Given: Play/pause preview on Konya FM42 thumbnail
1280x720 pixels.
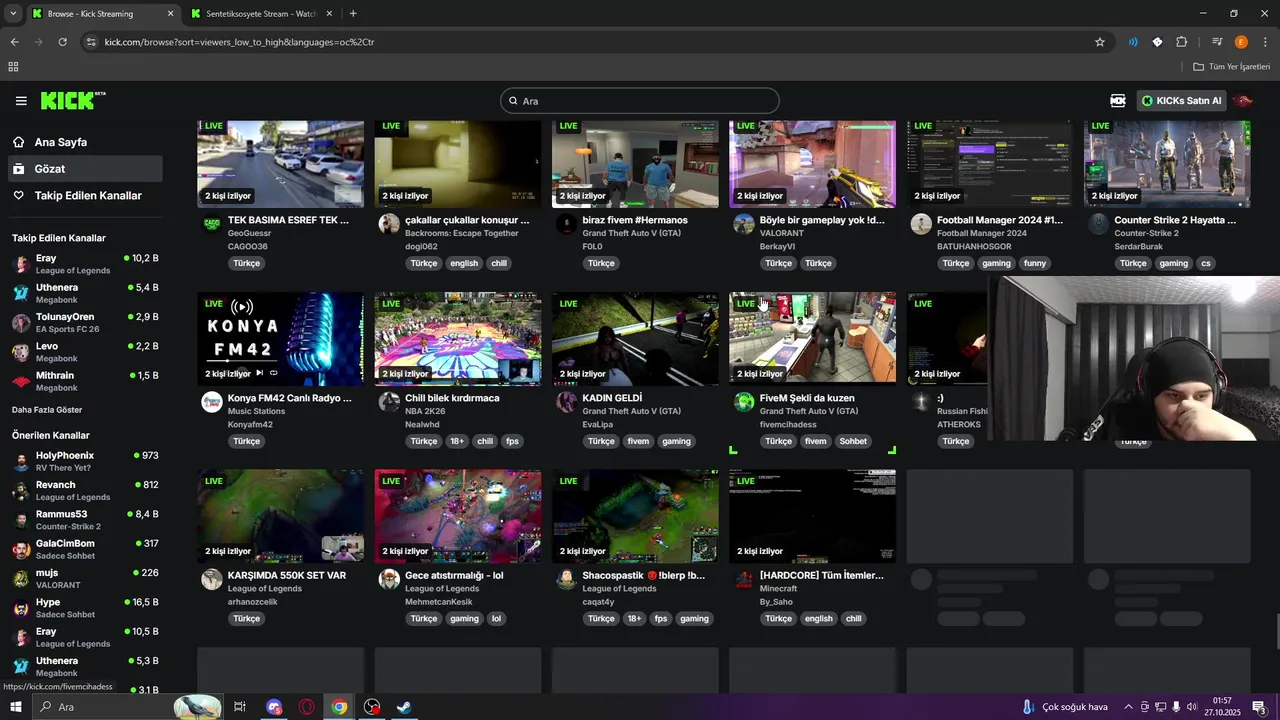Looking at the screenshot, I should (x=259, y=373).
